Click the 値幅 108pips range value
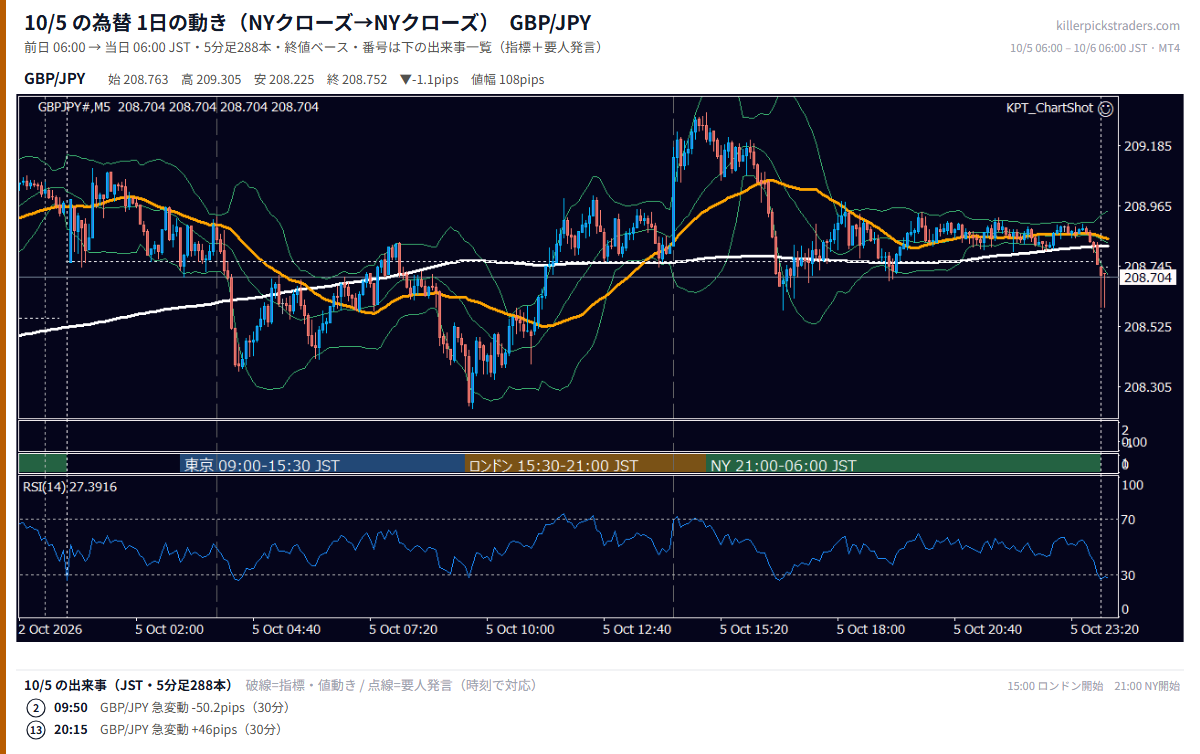Image resolution: width=1200 pixels, height=754 pixels. point(508,80)
